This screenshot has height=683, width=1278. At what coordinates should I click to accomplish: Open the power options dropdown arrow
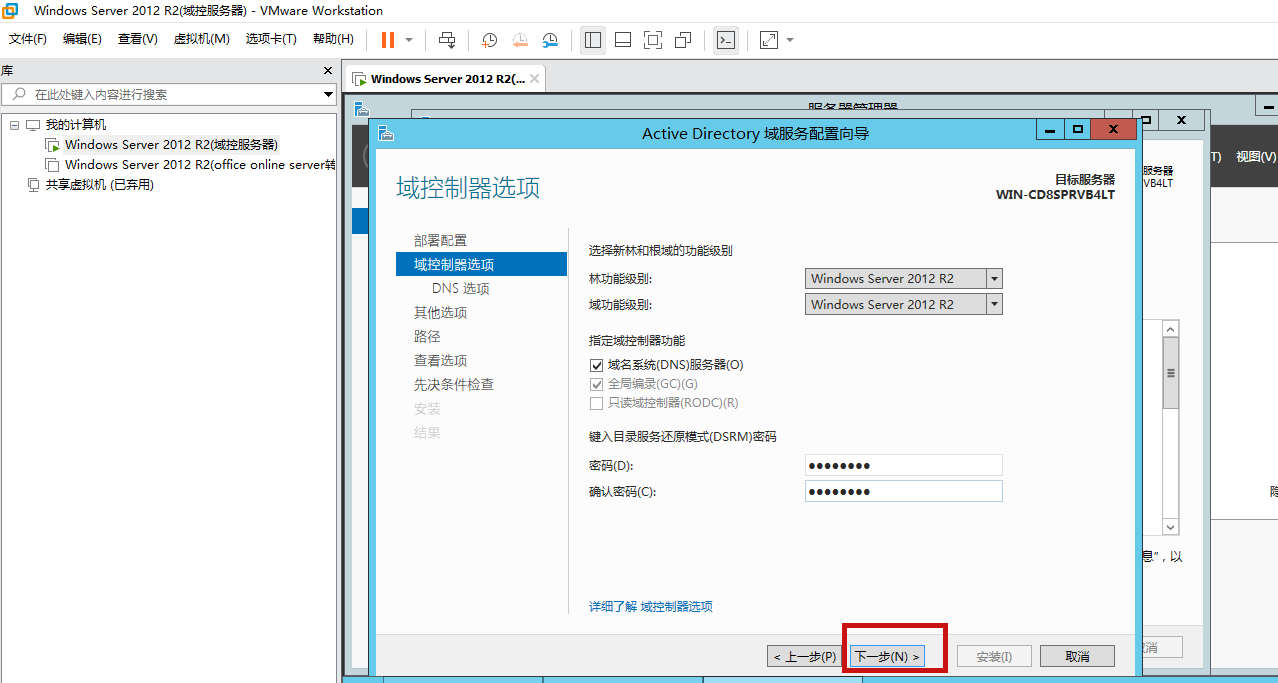(409, 40)
